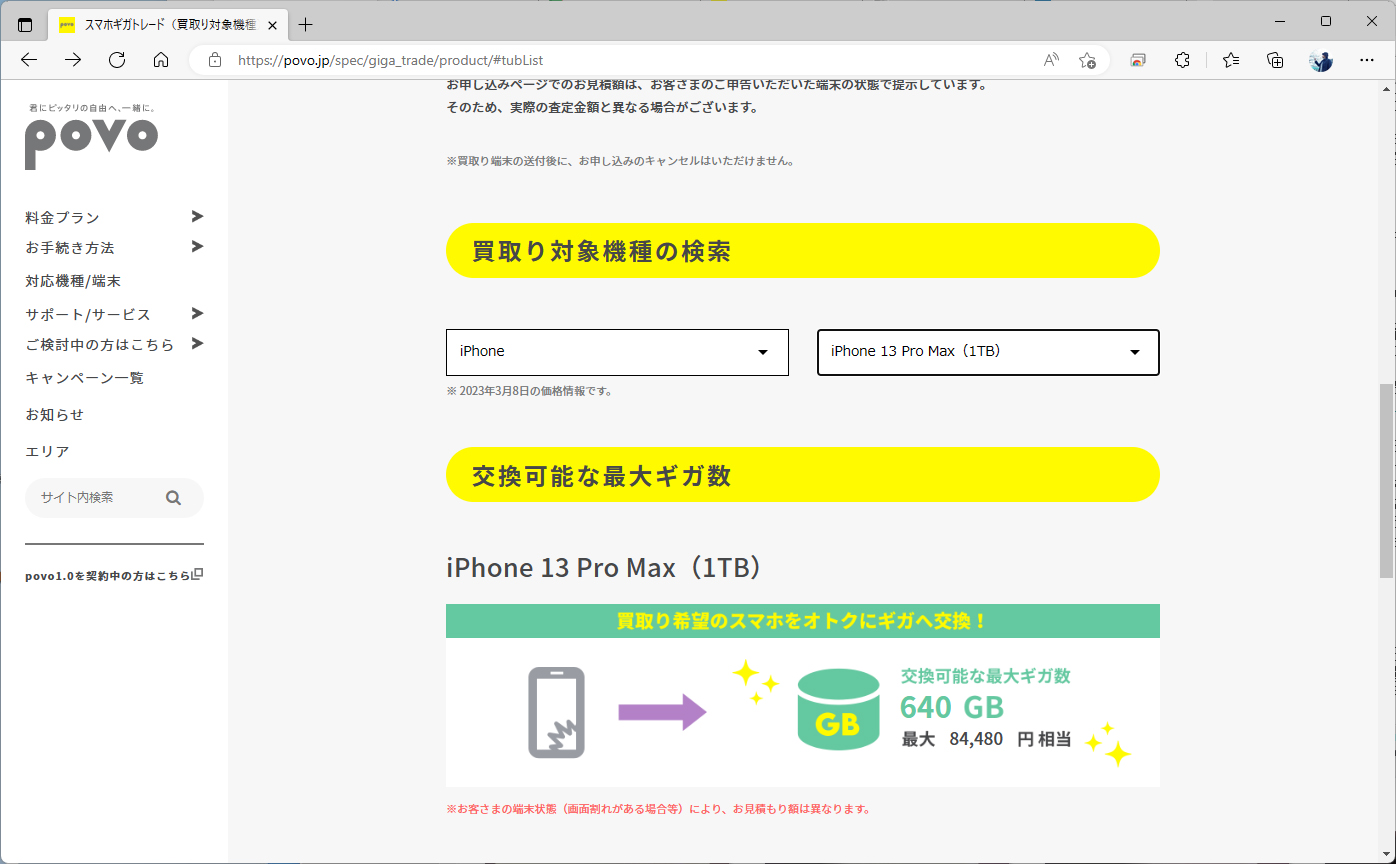This screenshot has width=1396, height=864.
Task: Reload the povo page
Action: (x=117, y=60)
